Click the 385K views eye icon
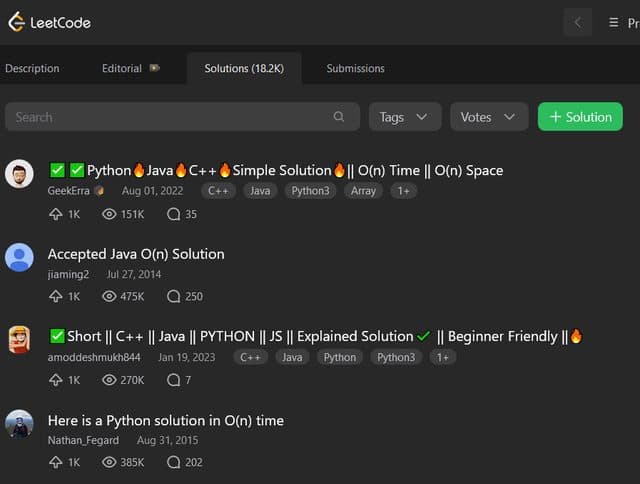 coord(109,462)
